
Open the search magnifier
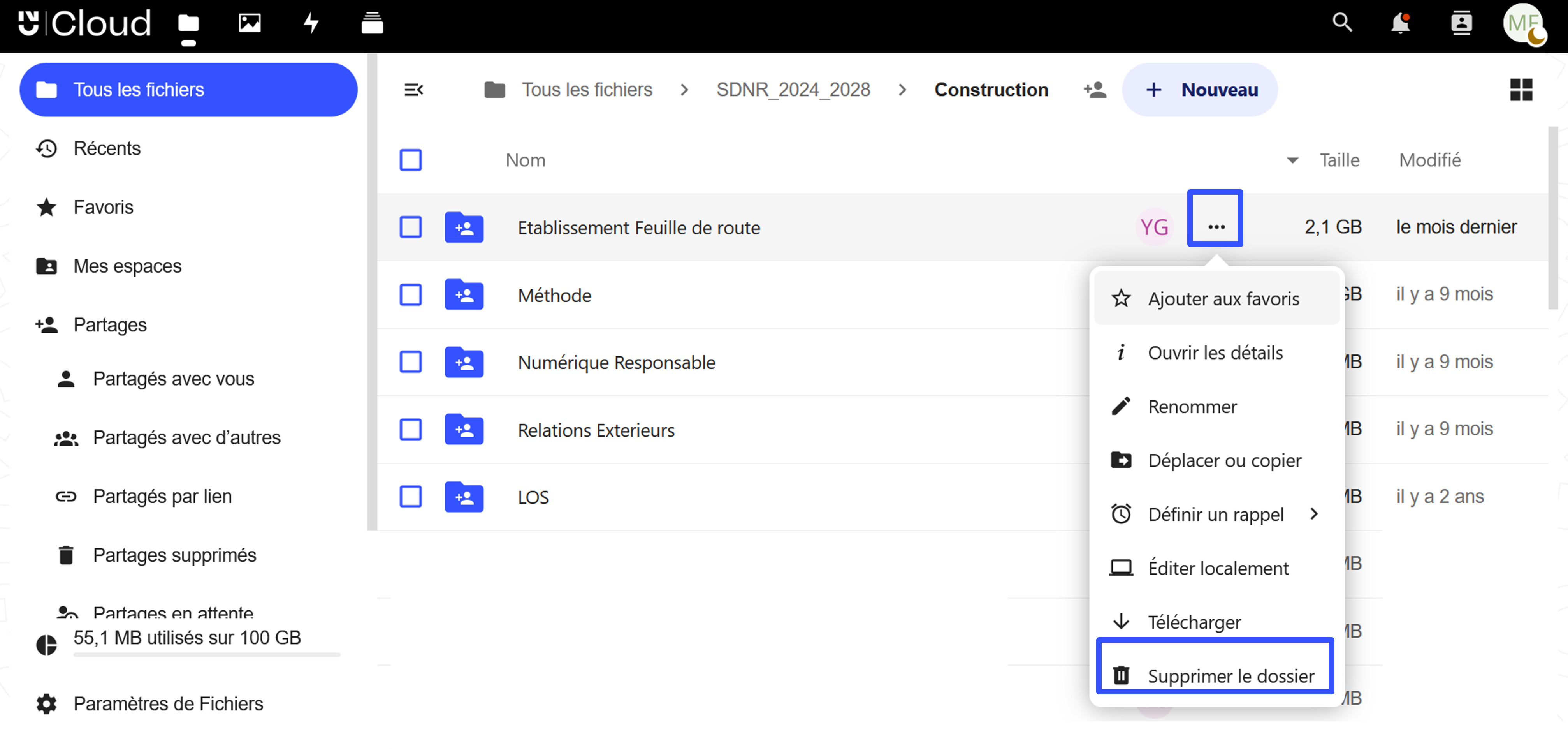tap(1343, 23)
